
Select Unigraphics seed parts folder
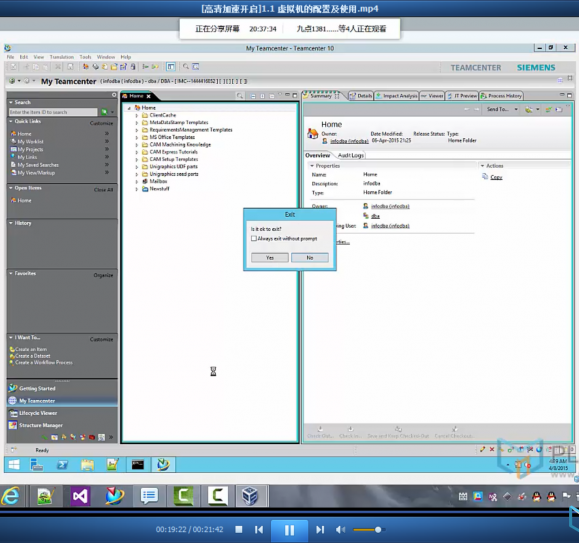coord(174,174)
